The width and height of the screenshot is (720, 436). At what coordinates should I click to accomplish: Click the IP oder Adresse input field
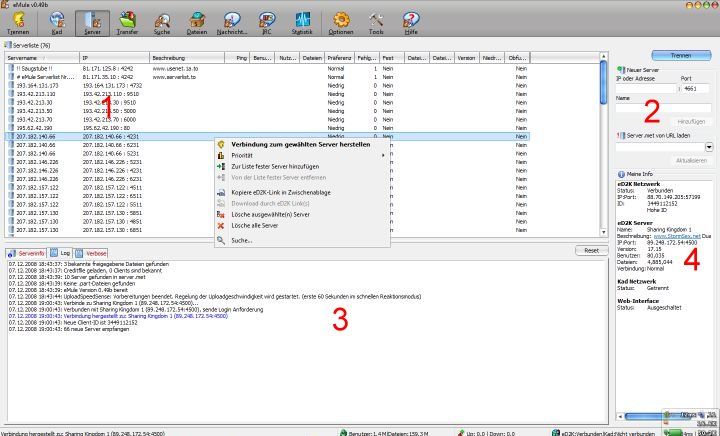[645, 89]
